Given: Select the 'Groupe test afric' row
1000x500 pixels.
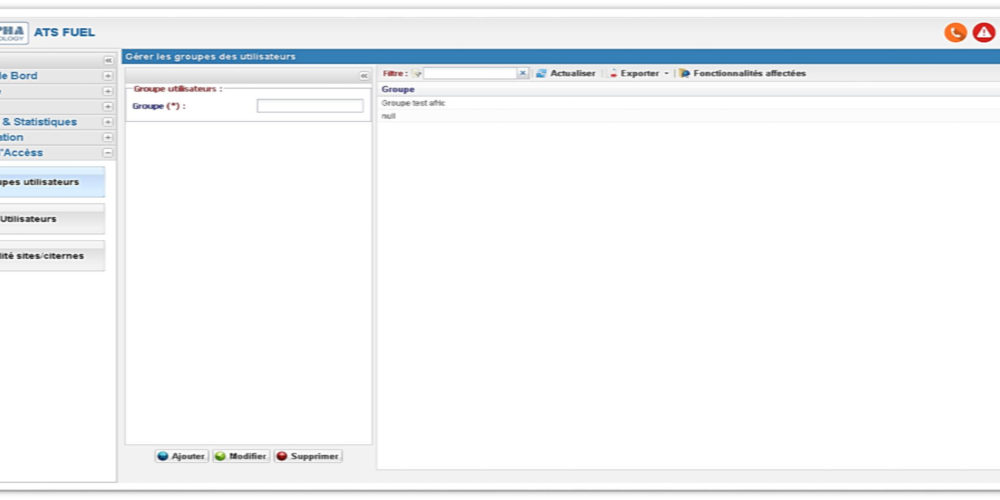Looking at the screenshot, I should tap(414, 103).
